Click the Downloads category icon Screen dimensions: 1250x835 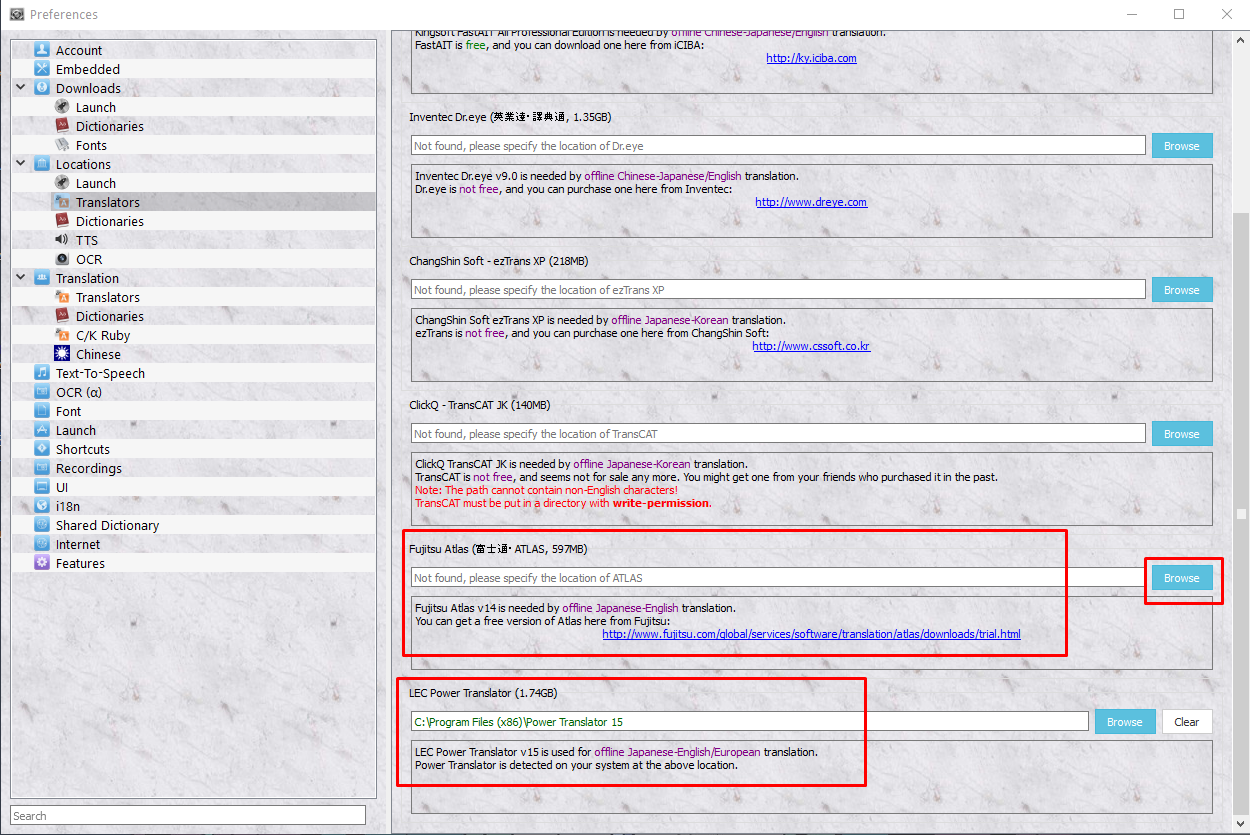(42, 88)
